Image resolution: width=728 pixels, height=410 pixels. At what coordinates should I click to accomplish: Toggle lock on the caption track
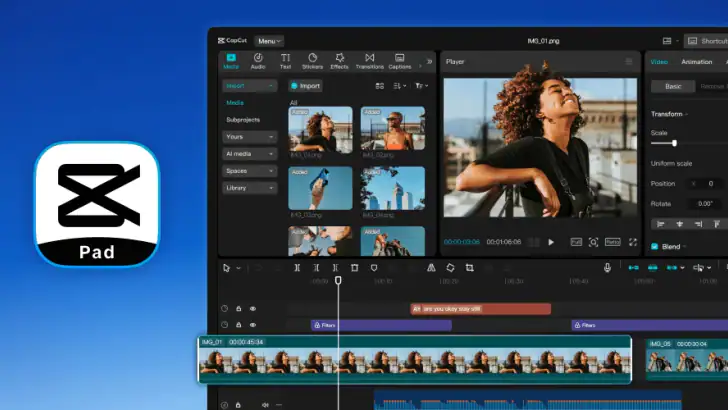point(239,308)
